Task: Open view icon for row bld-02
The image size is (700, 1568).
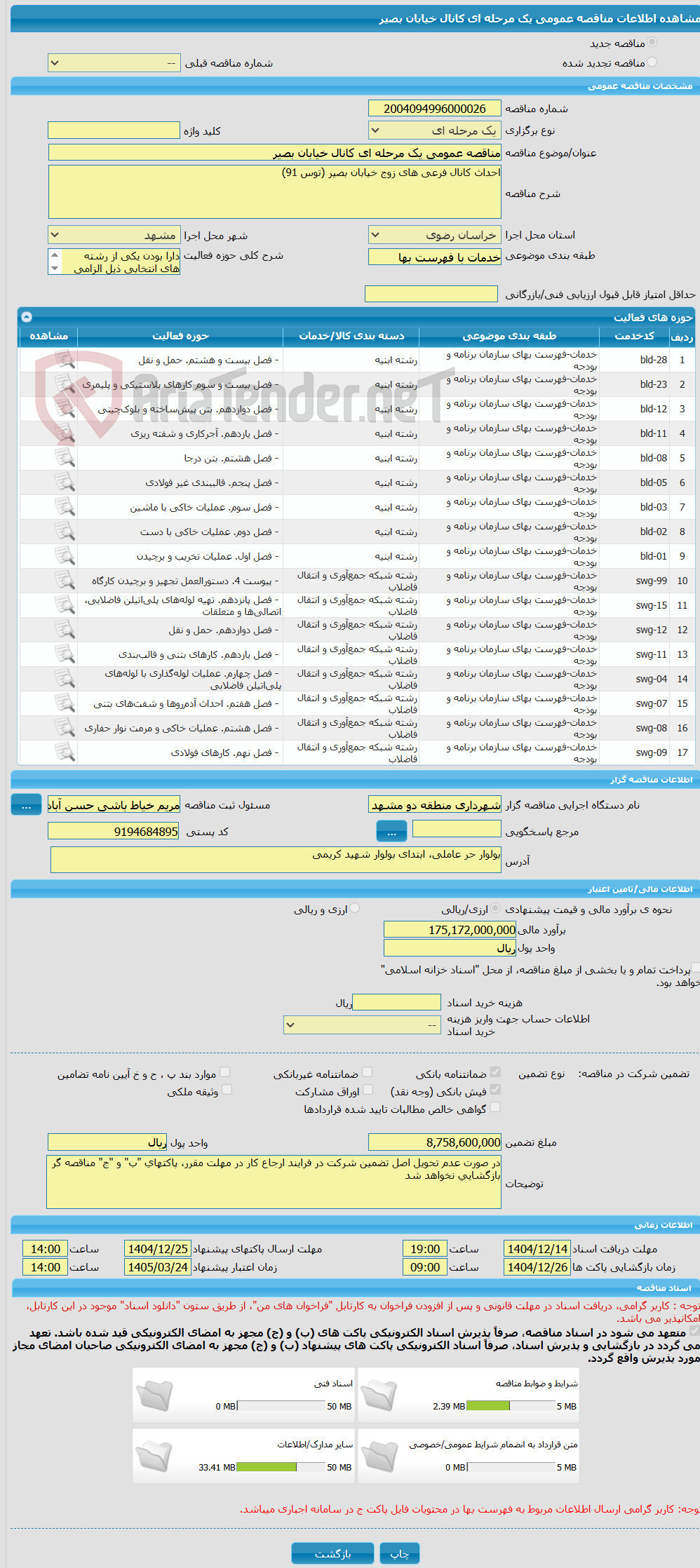Action: [65, 532]
